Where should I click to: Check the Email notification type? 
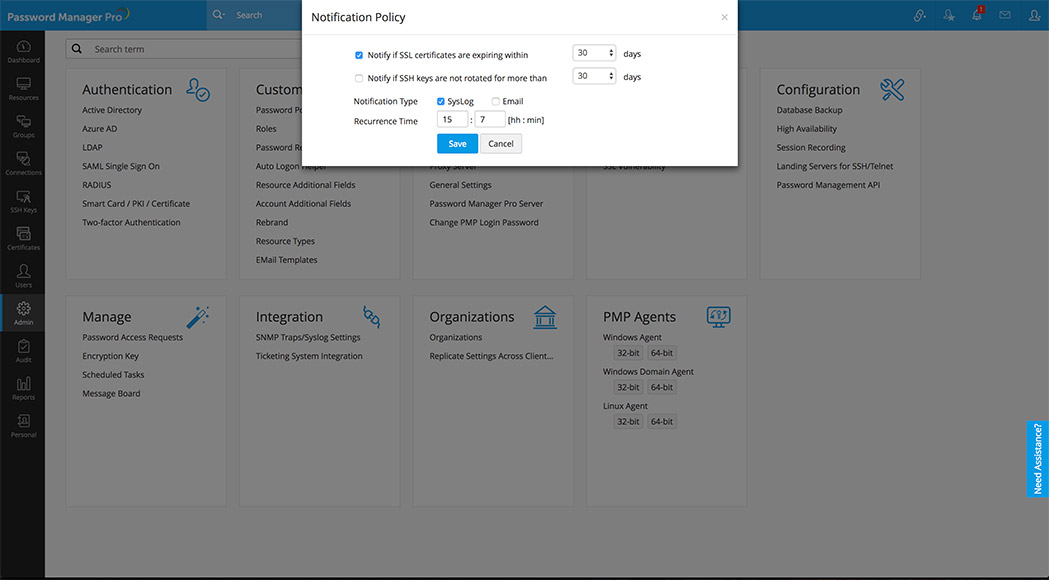pos(496,102)
